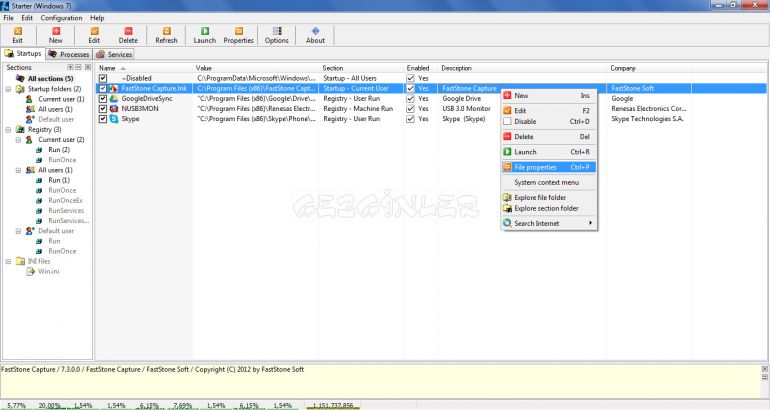Click the Refresh toolbar icon
This screenshot has width=770, height=410.
click(x=166, y=31)
